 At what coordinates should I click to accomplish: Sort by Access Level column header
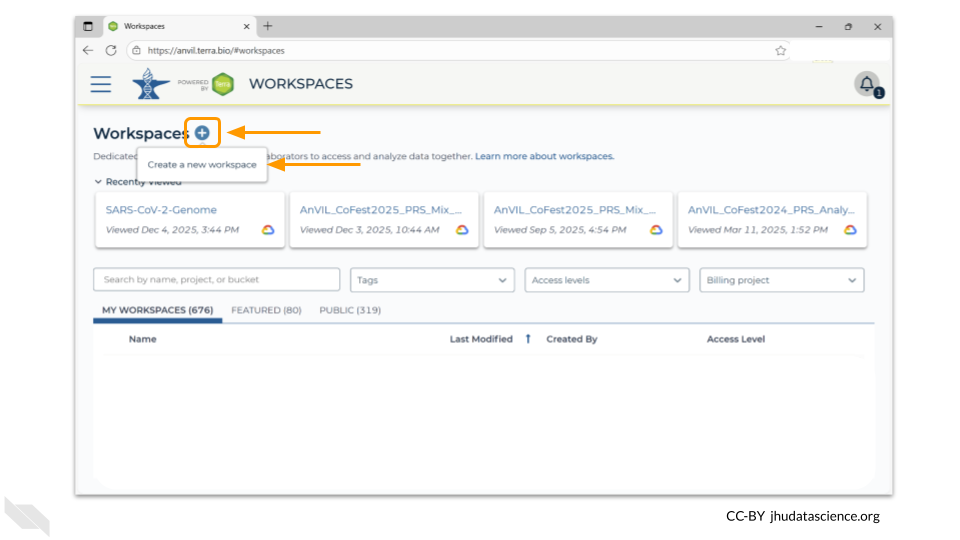click(736, 339)
